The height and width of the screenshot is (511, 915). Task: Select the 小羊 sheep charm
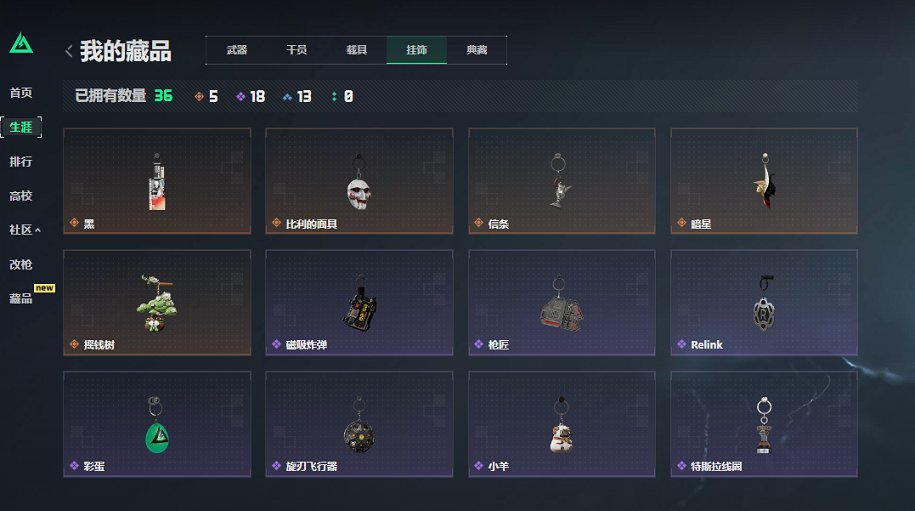(x=561, y=424)
